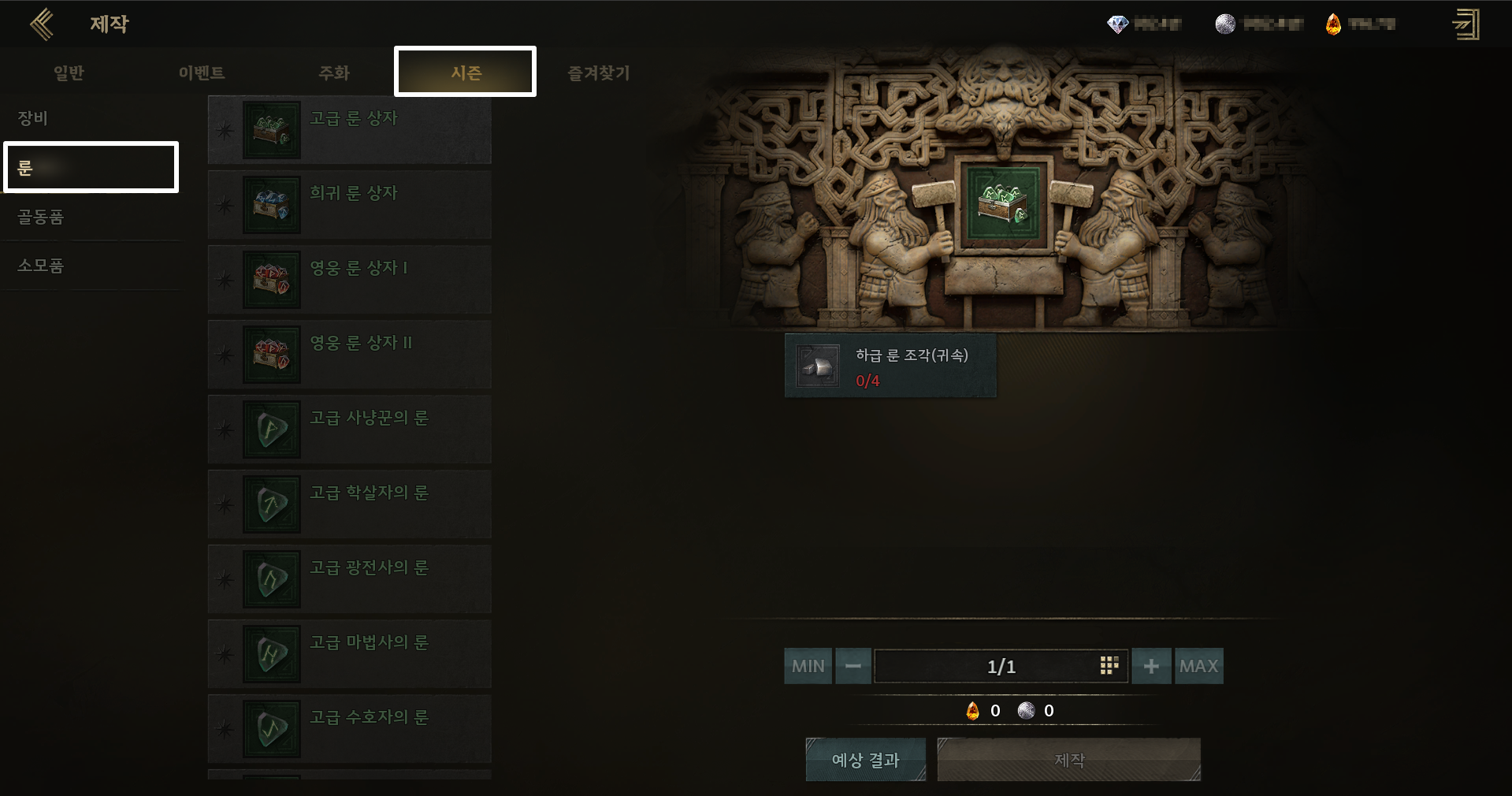1512x796 pixels.
Task: Click the 예상 결과 button
Action: tap(865, 760)
